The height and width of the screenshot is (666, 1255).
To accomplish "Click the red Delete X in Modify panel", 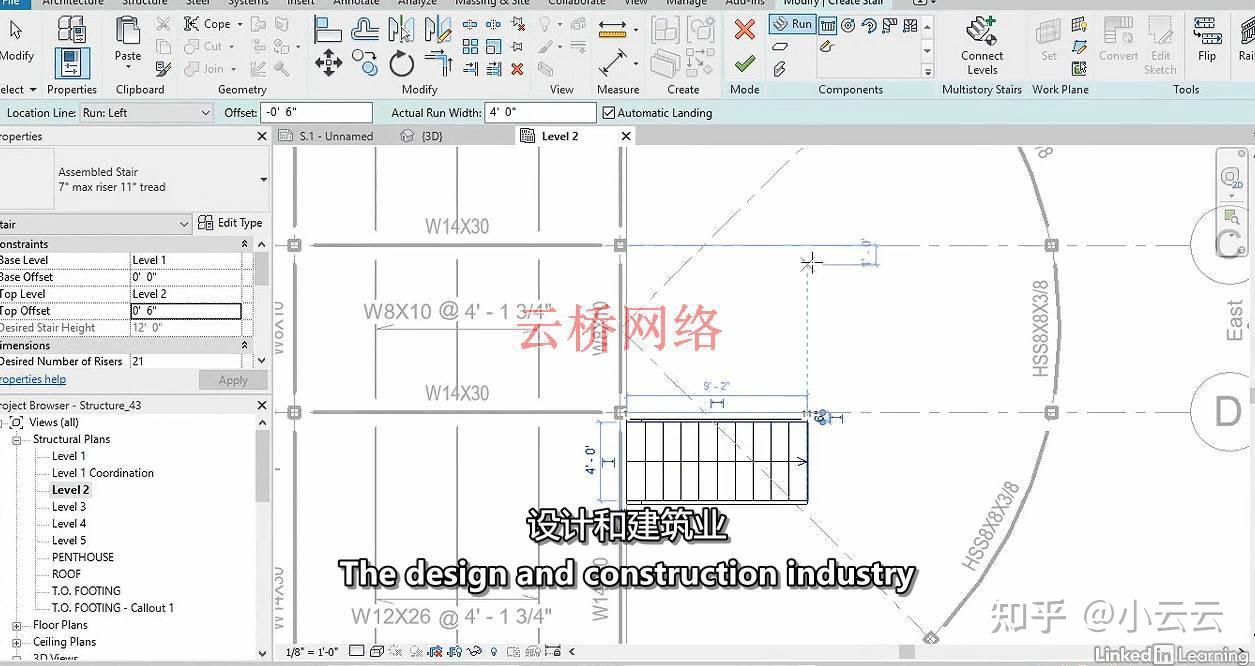I will (517, 69).
